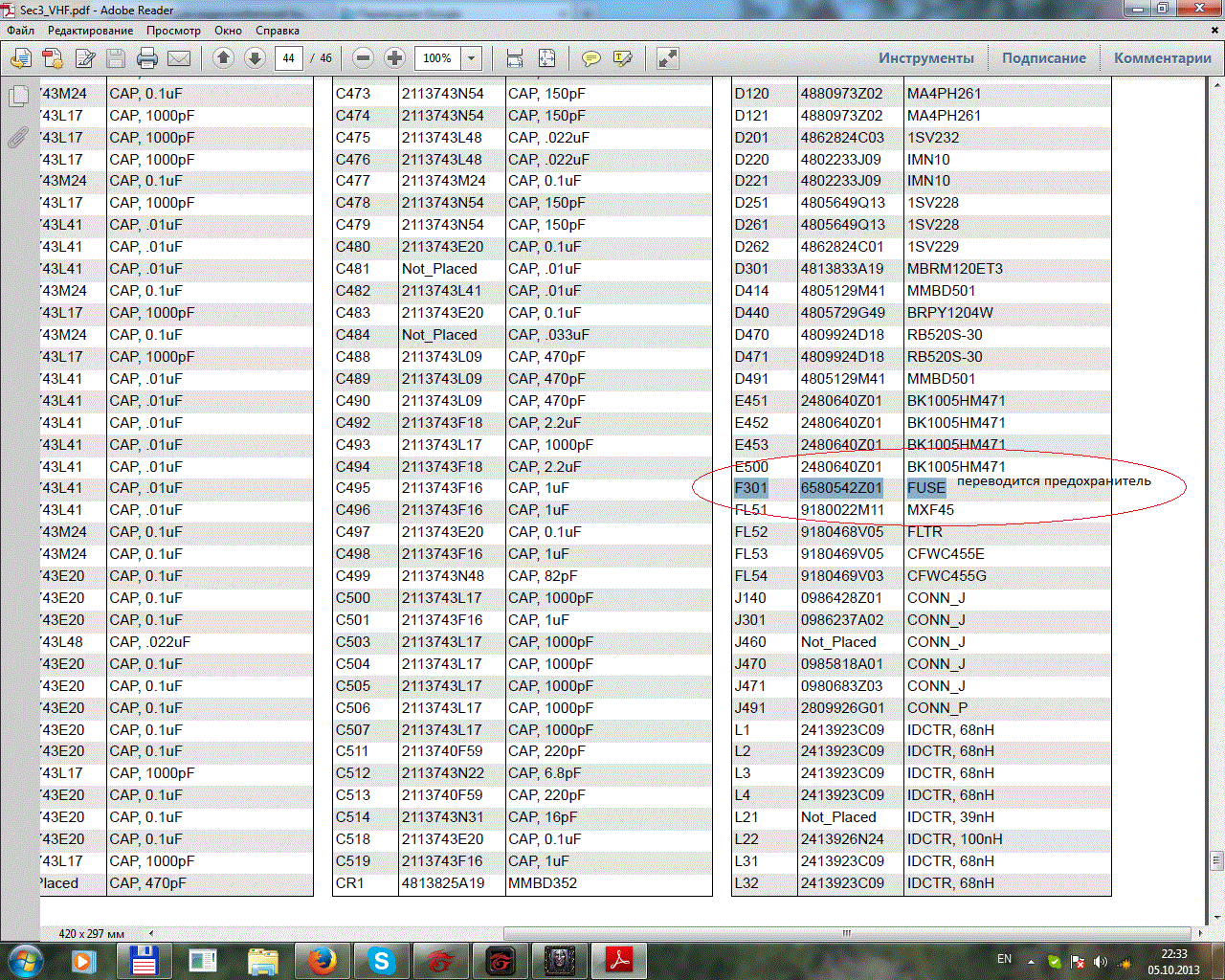Go to previous page with up arrow

pyautogui.click(x=223, y=58)
